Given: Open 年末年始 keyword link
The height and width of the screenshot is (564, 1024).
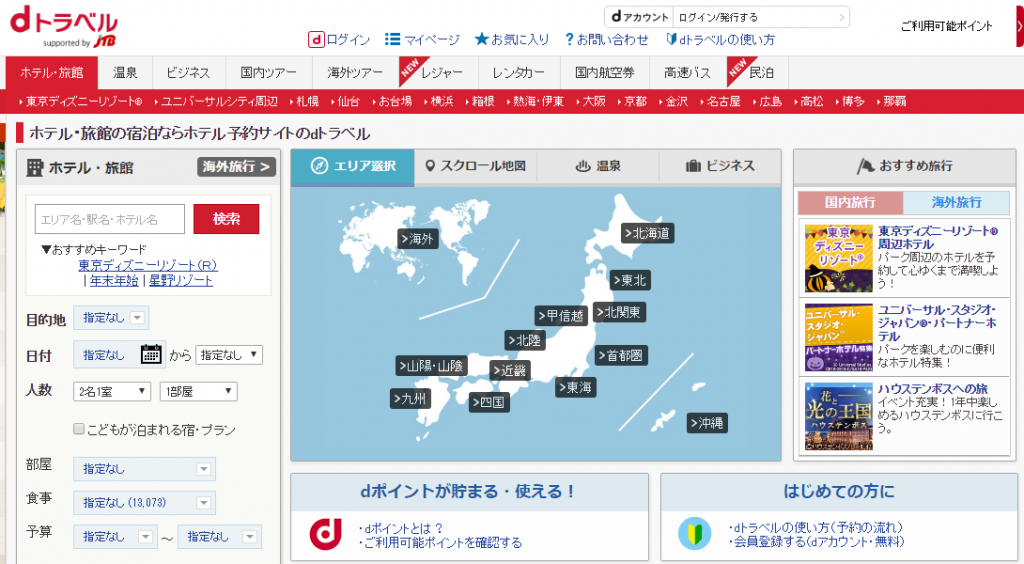Looking at the screenshot, I should [114, 281].
